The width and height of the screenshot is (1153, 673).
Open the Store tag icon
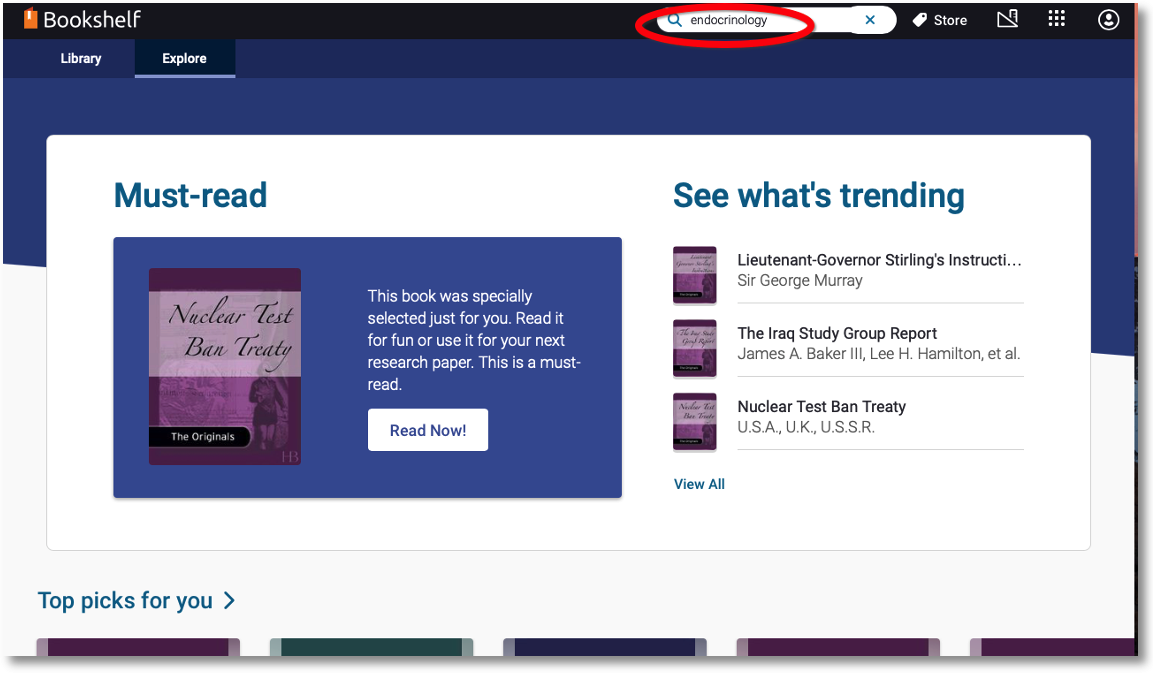[919, 21]
